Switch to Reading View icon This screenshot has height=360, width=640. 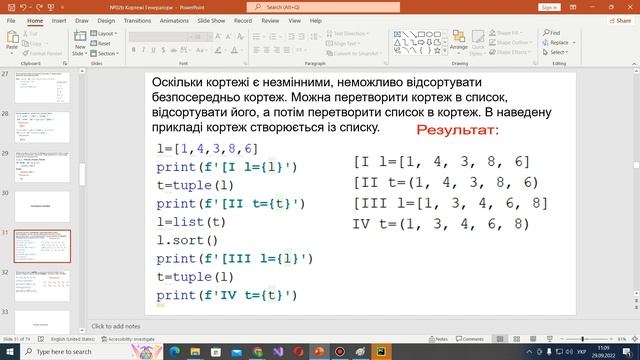(x=533, y=339)
